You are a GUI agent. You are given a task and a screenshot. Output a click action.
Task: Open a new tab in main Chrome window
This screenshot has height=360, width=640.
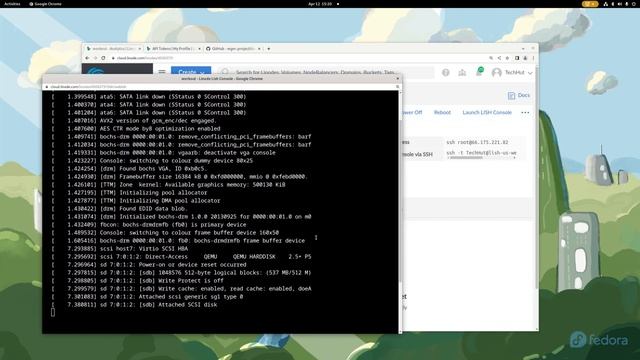point(269,49)
